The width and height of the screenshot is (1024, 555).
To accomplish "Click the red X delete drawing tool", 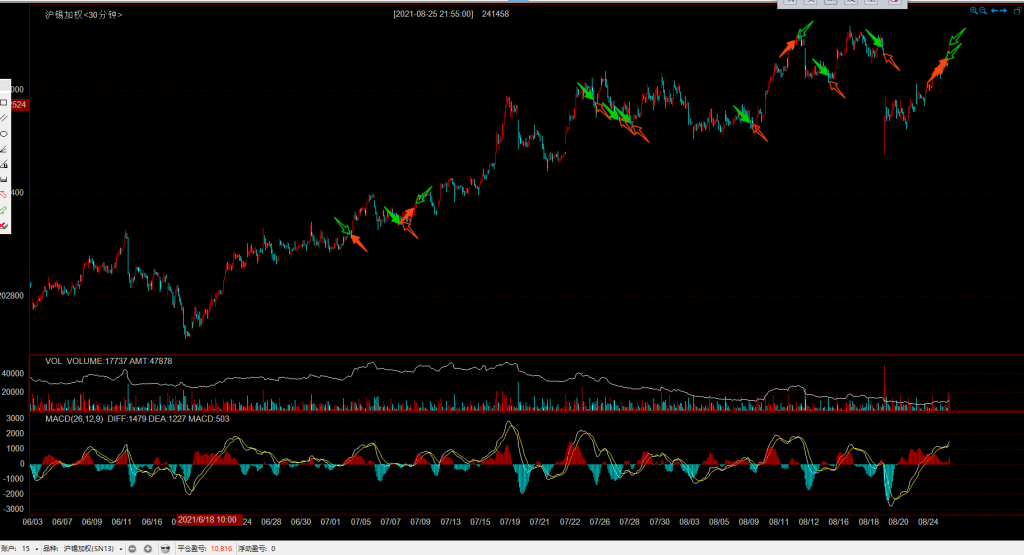I will (4, 226).
